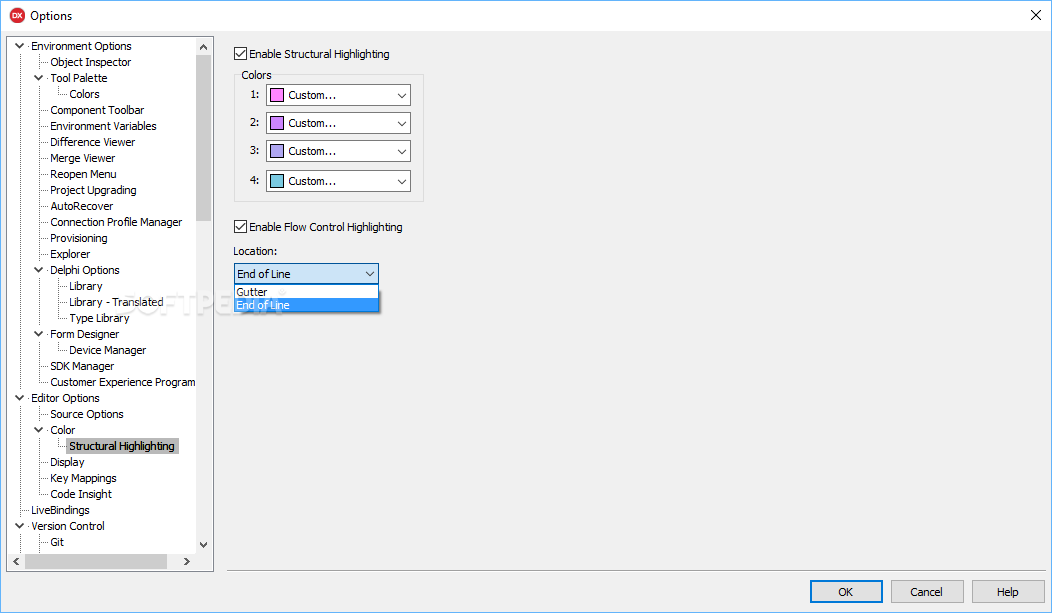This screenshot has height=613, width=1052.
Task: Click horizontal scrollbar left arrow
Action: point(16,561)
